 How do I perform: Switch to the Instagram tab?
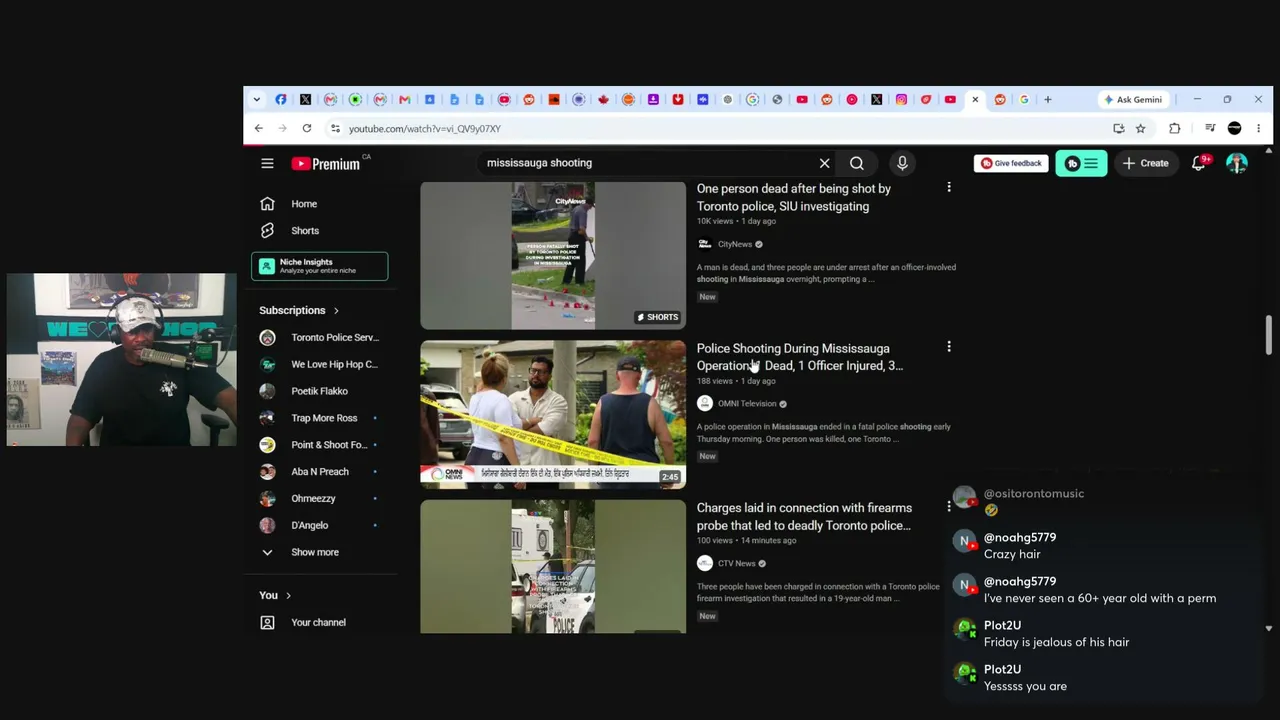(901, 100)
